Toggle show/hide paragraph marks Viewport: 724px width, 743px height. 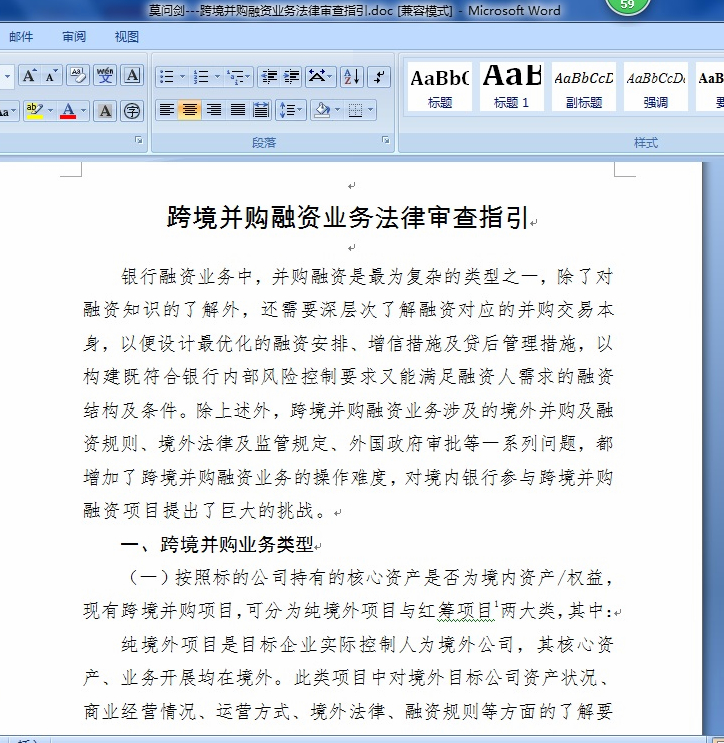[379, 76]
